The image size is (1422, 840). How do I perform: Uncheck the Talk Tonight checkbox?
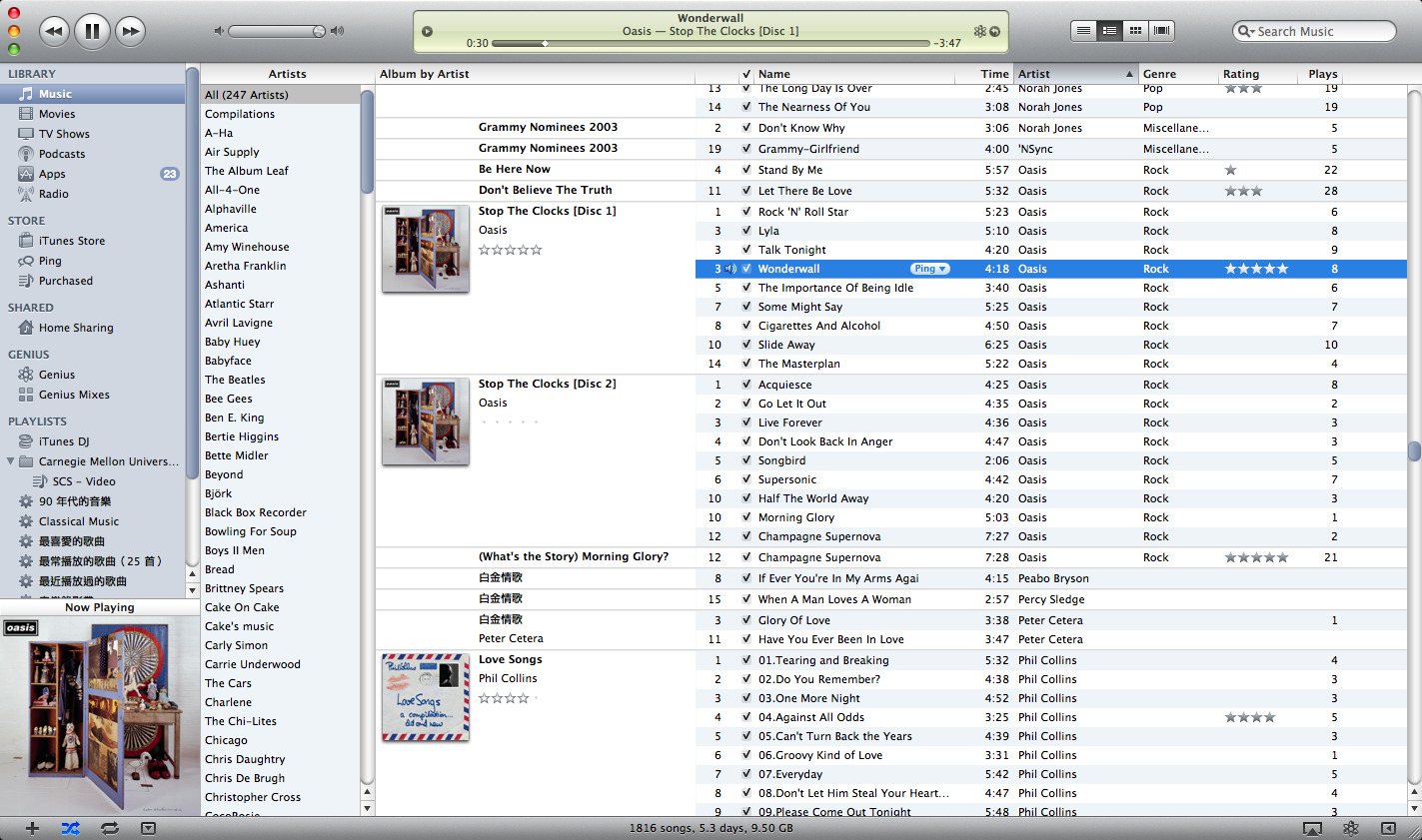click(x=746, y=250)
